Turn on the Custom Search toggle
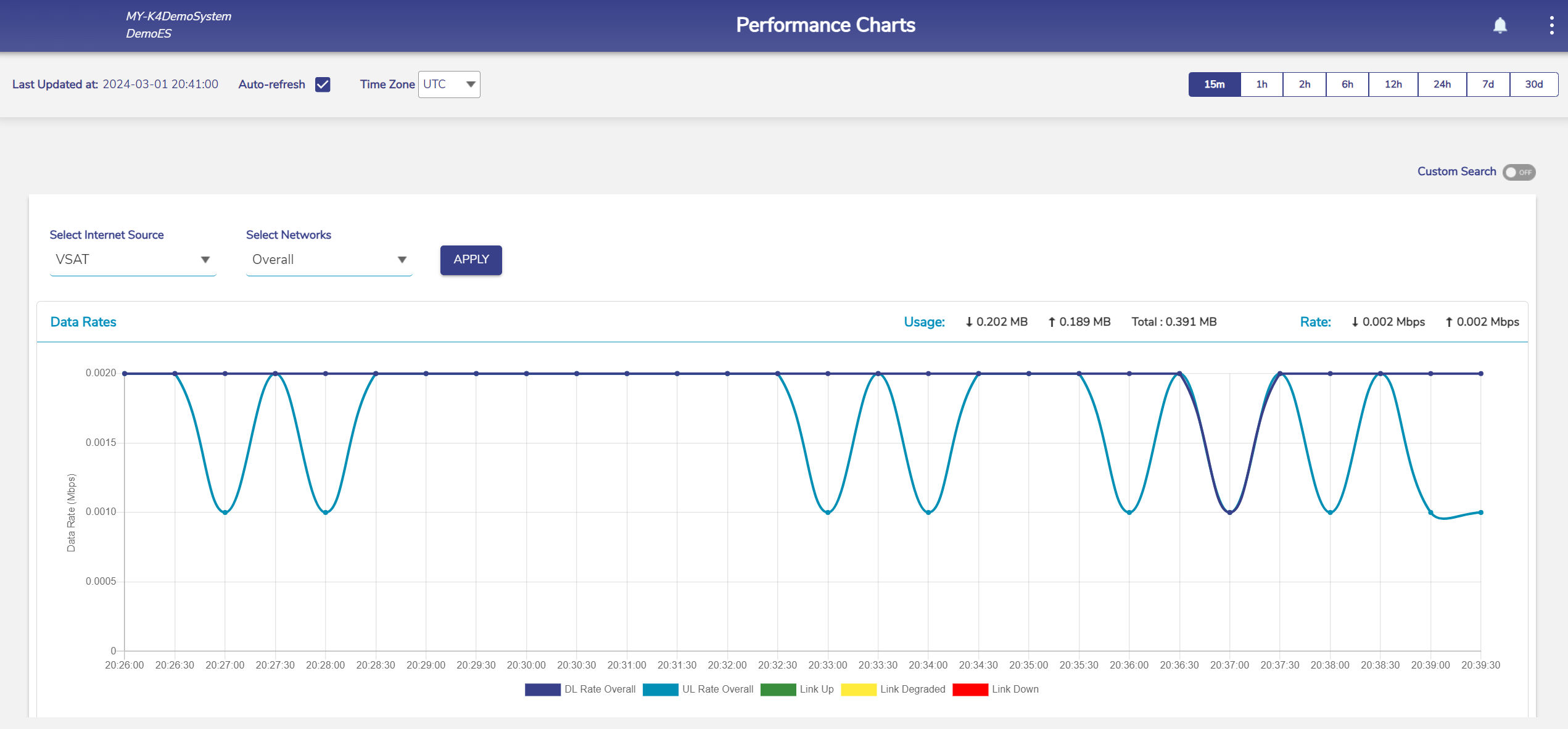Screen dimensions: 1568x729 tap(1519, 172)
